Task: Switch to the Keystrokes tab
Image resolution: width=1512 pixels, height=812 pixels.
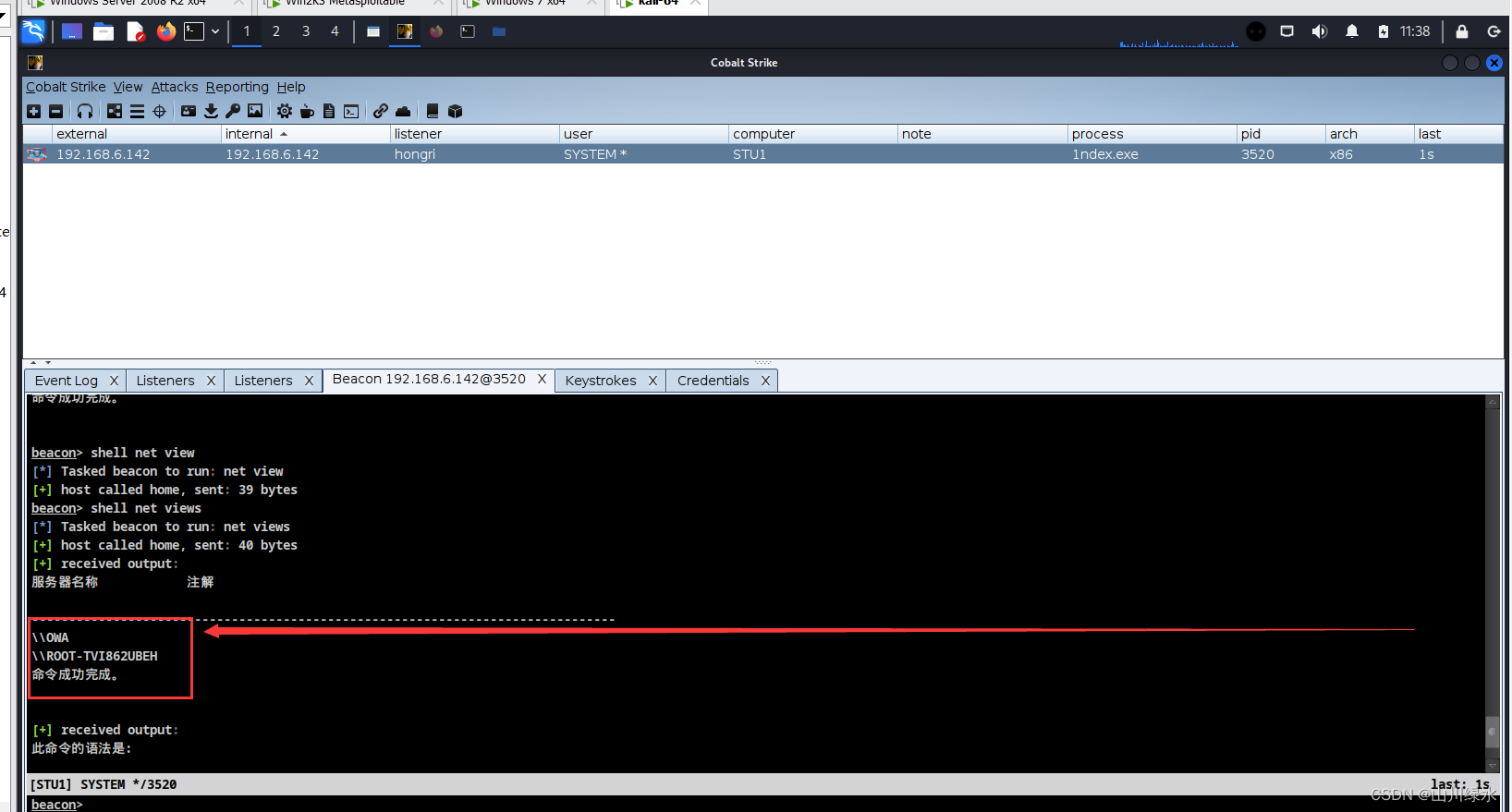Action: click(x=601, y=381)
